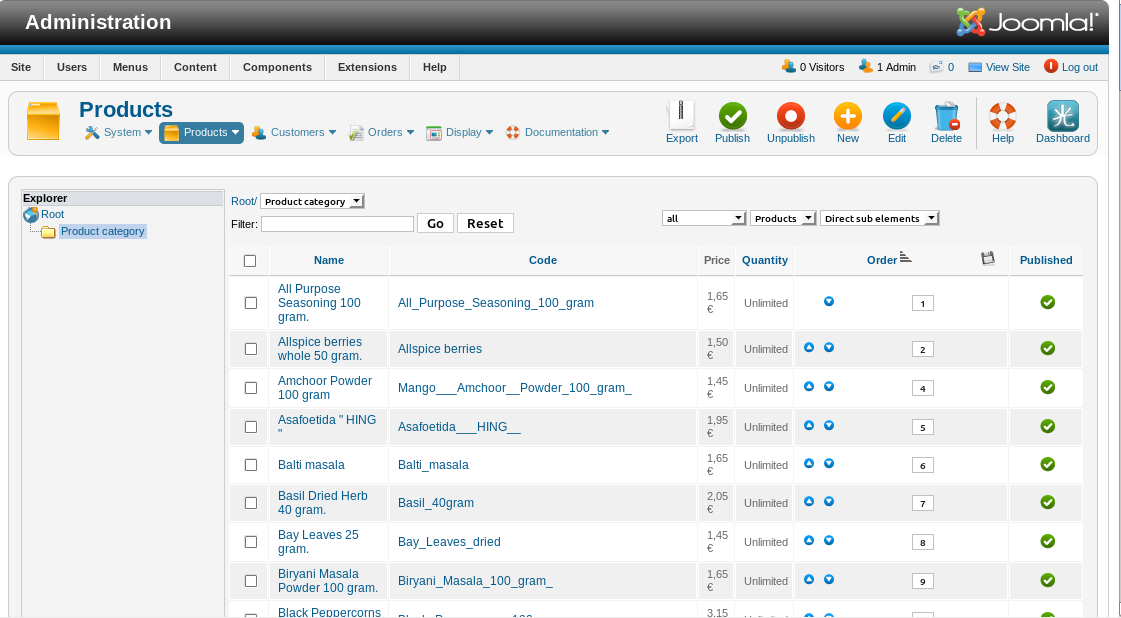This screenshot has width=1121, height=618.
Task: Click the save order disk icon
Action: point(988,259)
